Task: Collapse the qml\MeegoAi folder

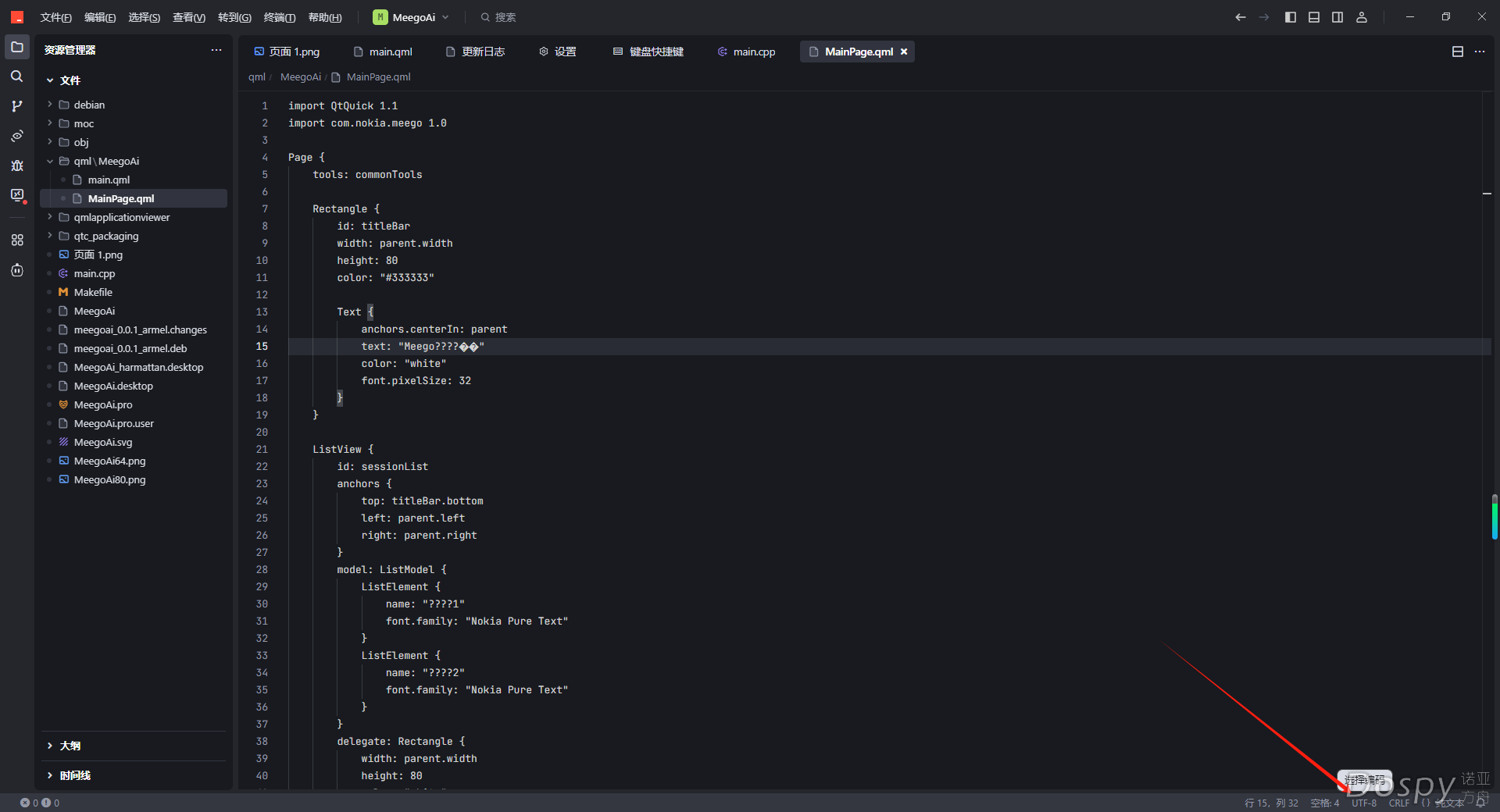Action: pos(50,161)
